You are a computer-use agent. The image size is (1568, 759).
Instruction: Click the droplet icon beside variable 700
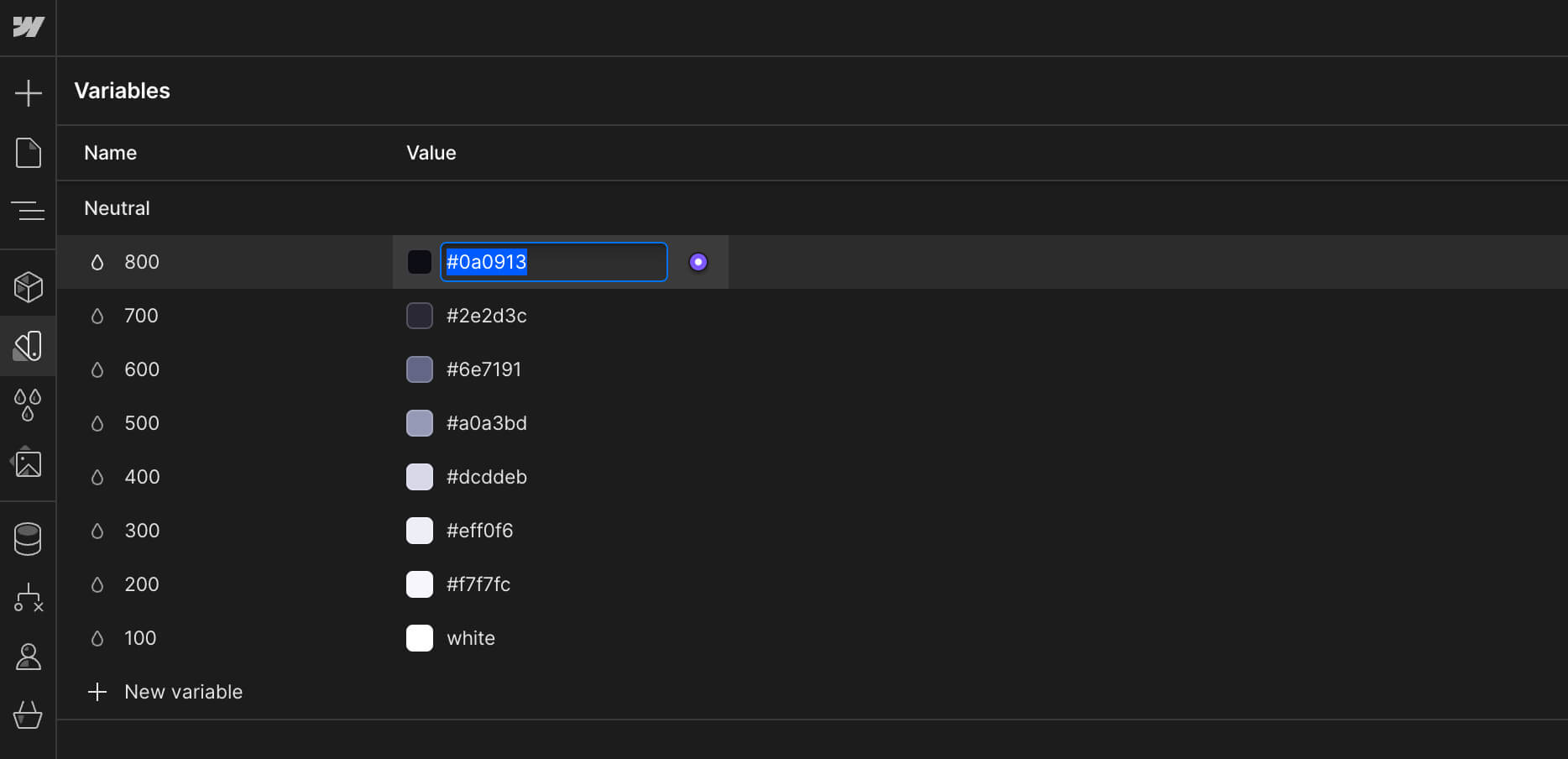tap(97, 316)
